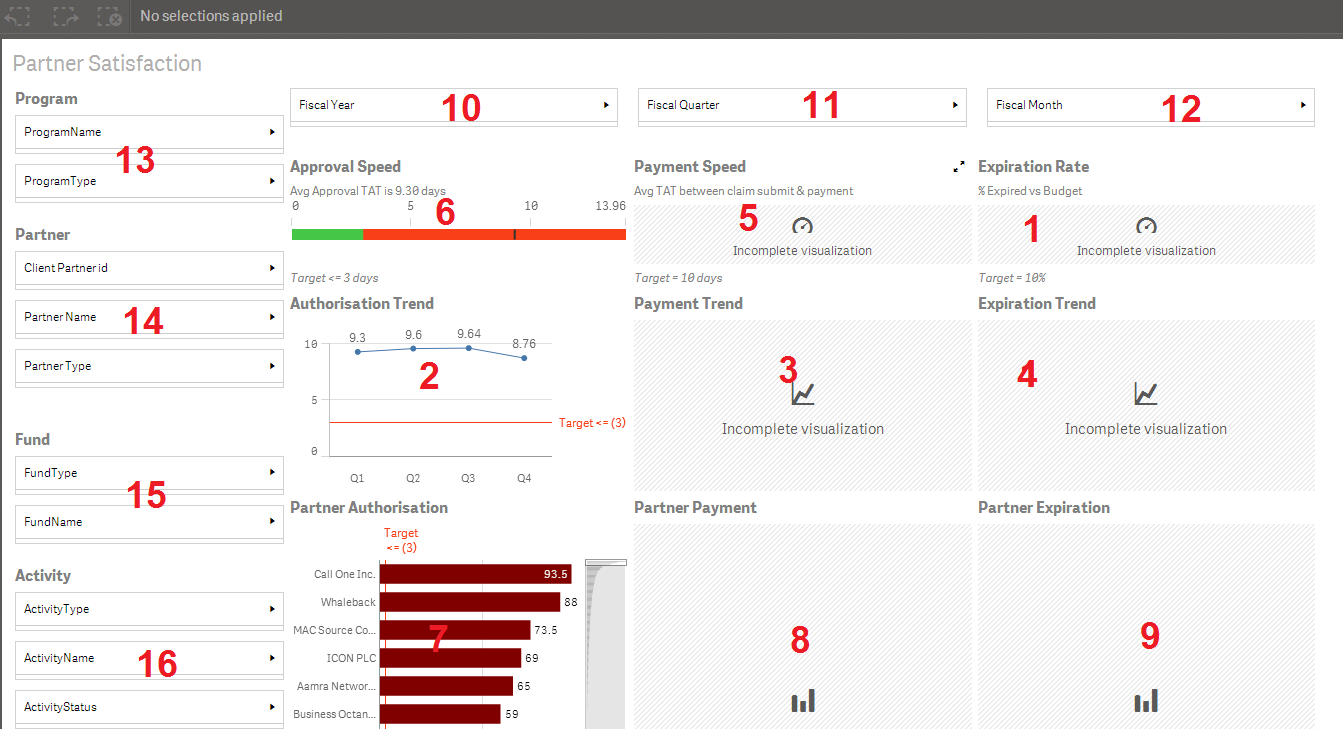Click the bar chart icon in Partner Payment
This screenshot has height=729, width=1343.
pyautogui.click(x=803, y=701)
